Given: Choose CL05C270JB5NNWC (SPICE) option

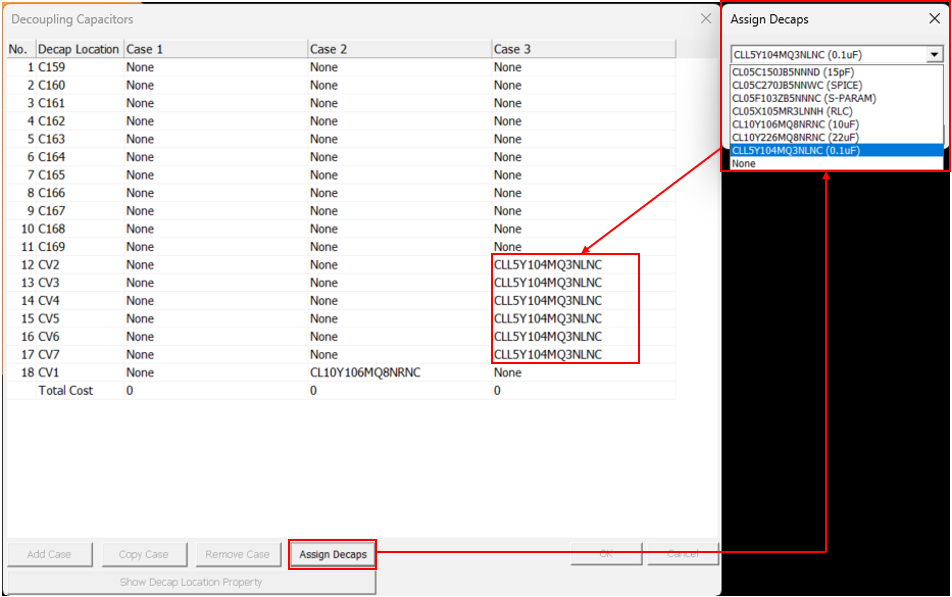Looking at the screenshot, I should tap(796, 85).
